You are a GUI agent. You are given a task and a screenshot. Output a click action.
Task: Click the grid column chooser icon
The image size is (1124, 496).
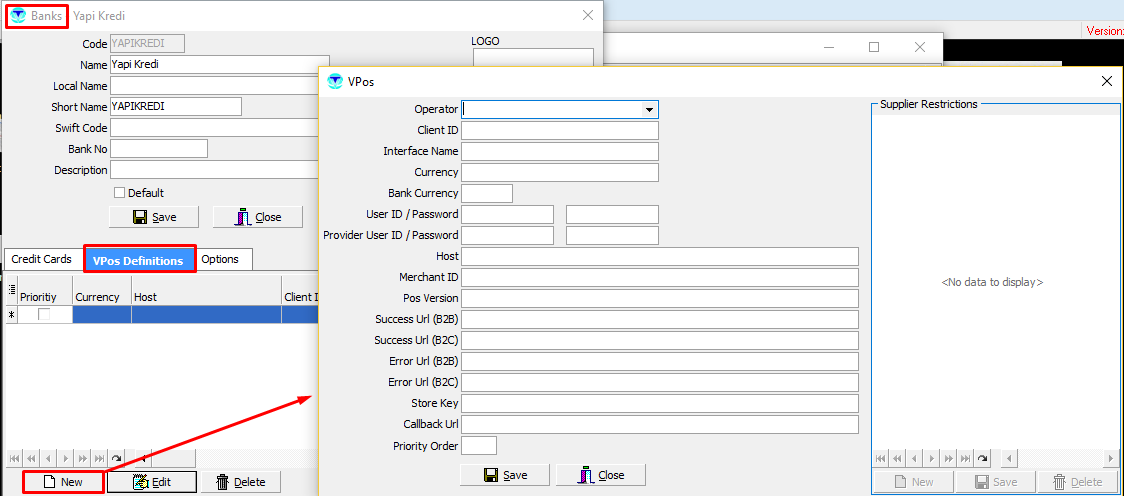click(x=11, y=289)
